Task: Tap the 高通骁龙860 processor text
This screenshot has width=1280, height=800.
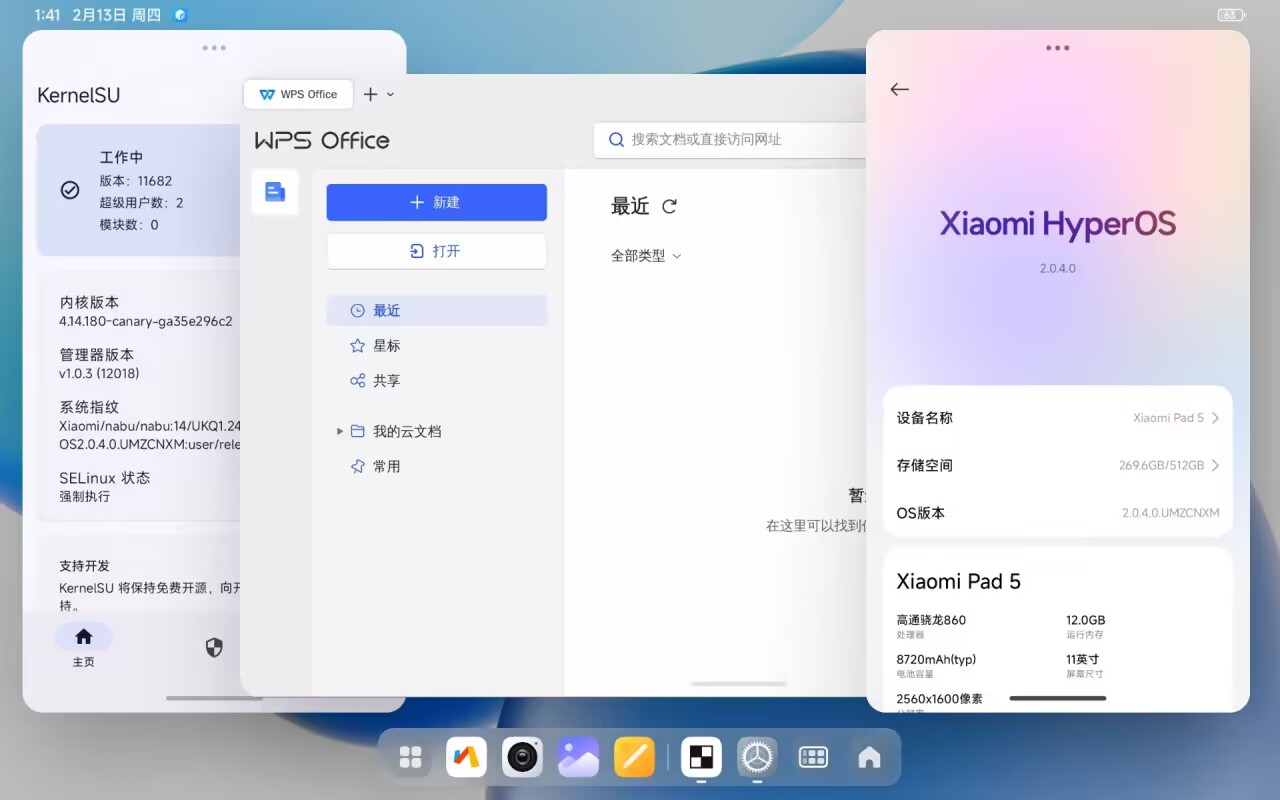Action: coord(931,620)
